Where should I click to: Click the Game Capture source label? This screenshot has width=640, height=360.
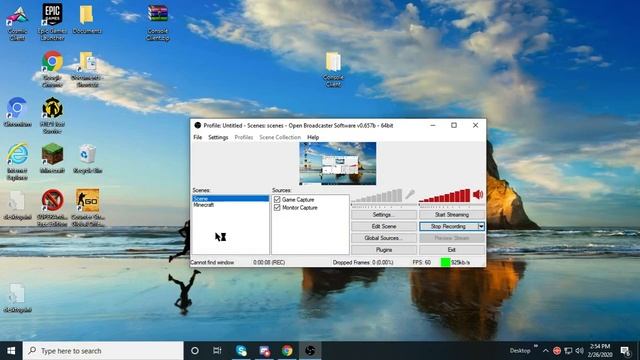[x=298, y=200]
